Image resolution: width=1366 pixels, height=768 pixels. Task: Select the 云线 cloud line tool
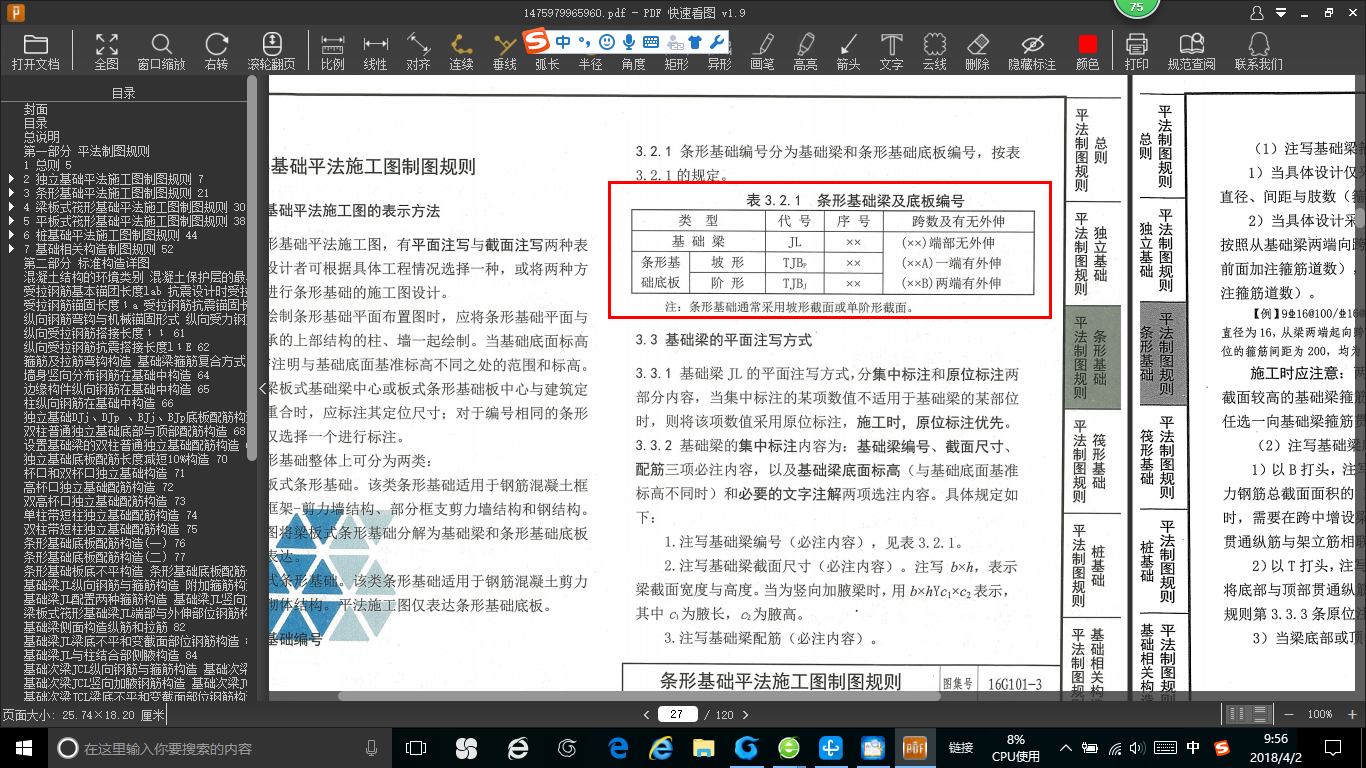pyautogui.click(x=934, y=52)
